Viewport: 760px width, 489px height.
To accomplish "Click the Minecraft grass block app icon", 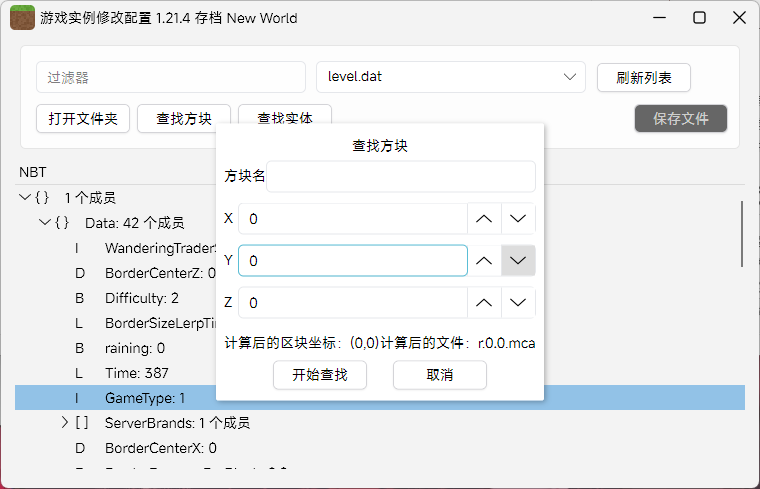I will (x=22, y=18).
